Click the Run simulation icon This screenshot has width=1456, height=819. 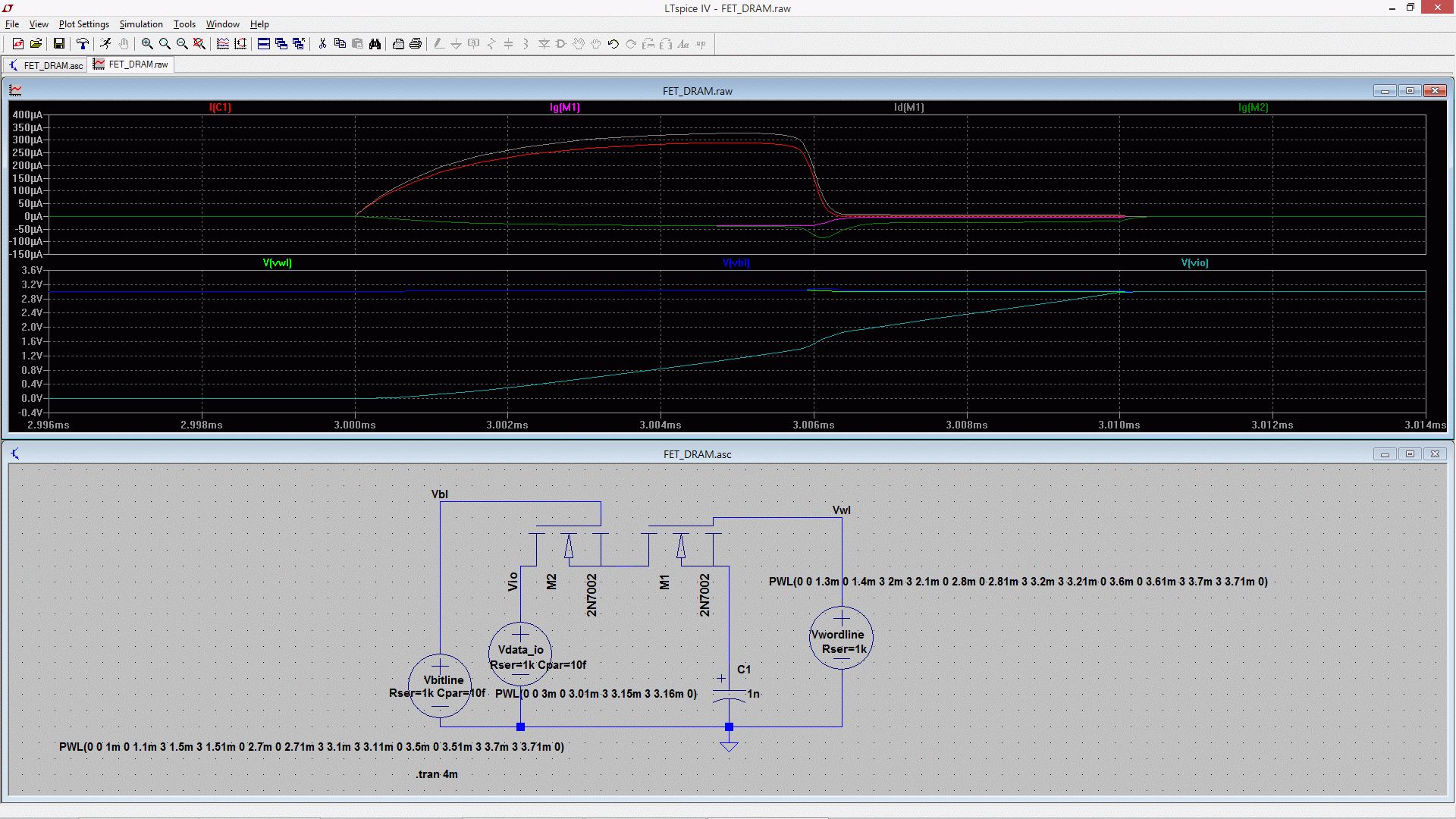tap(105, 44)
